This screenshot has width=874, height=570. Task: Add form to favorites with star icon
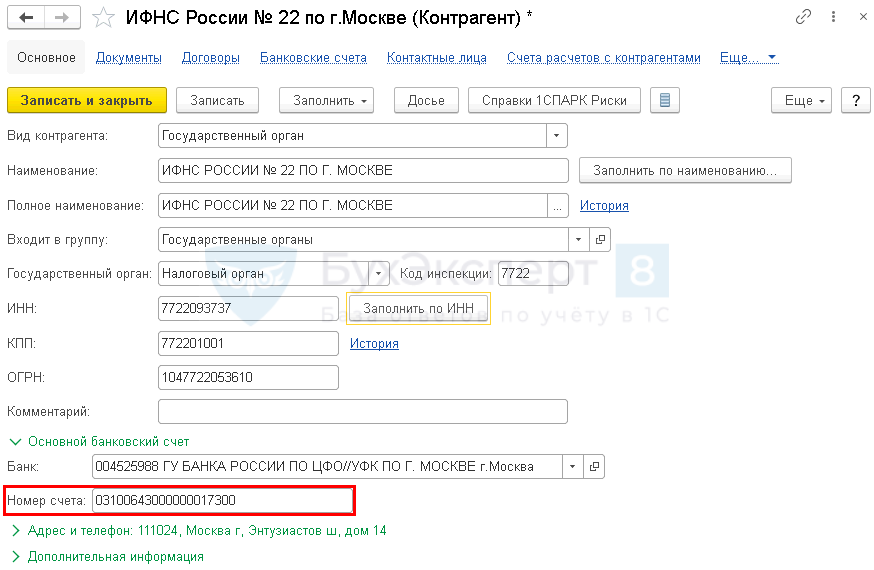[x=102, y=18]
